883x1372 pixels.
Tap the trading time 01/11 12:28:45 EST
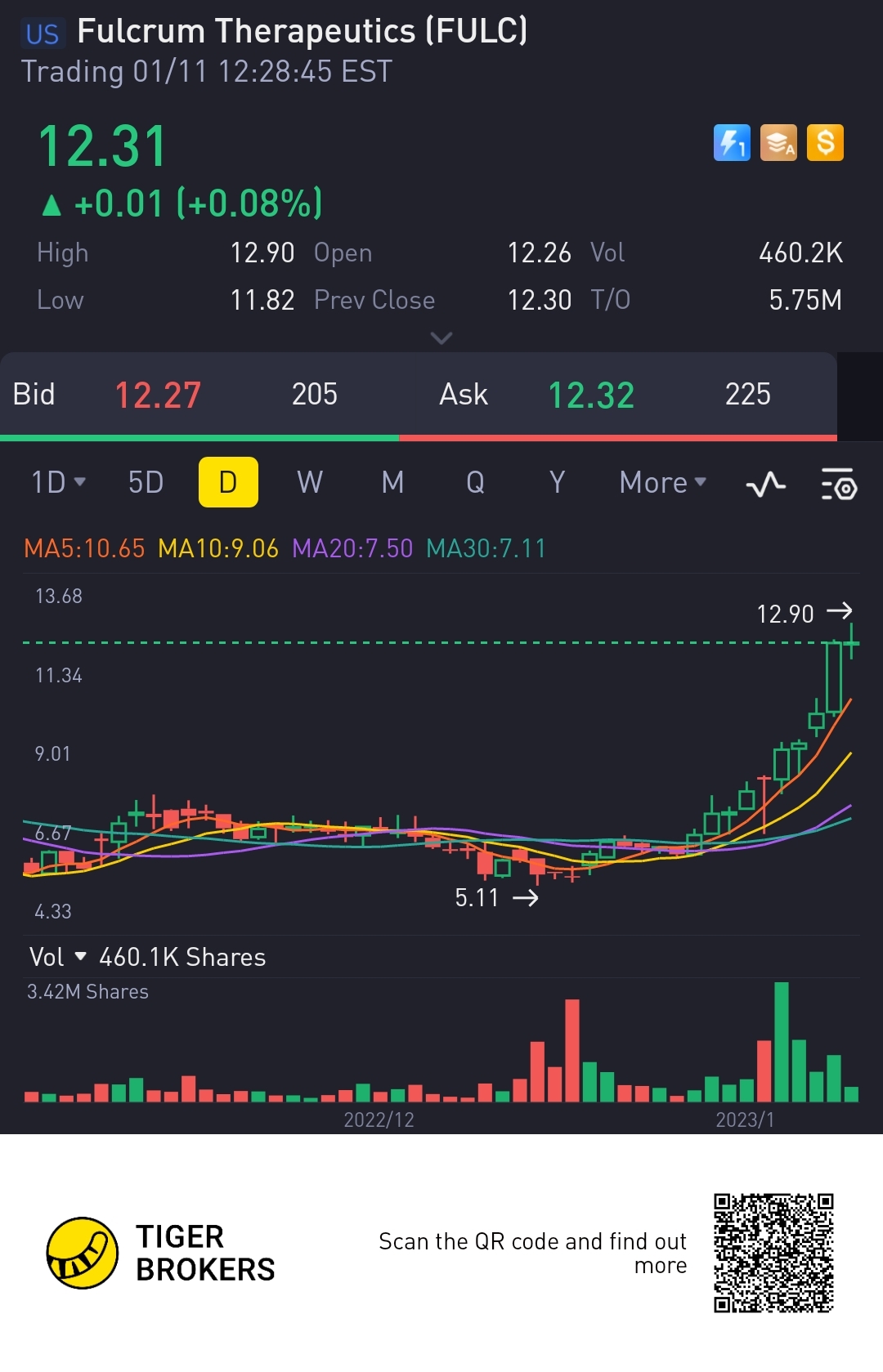262,72
